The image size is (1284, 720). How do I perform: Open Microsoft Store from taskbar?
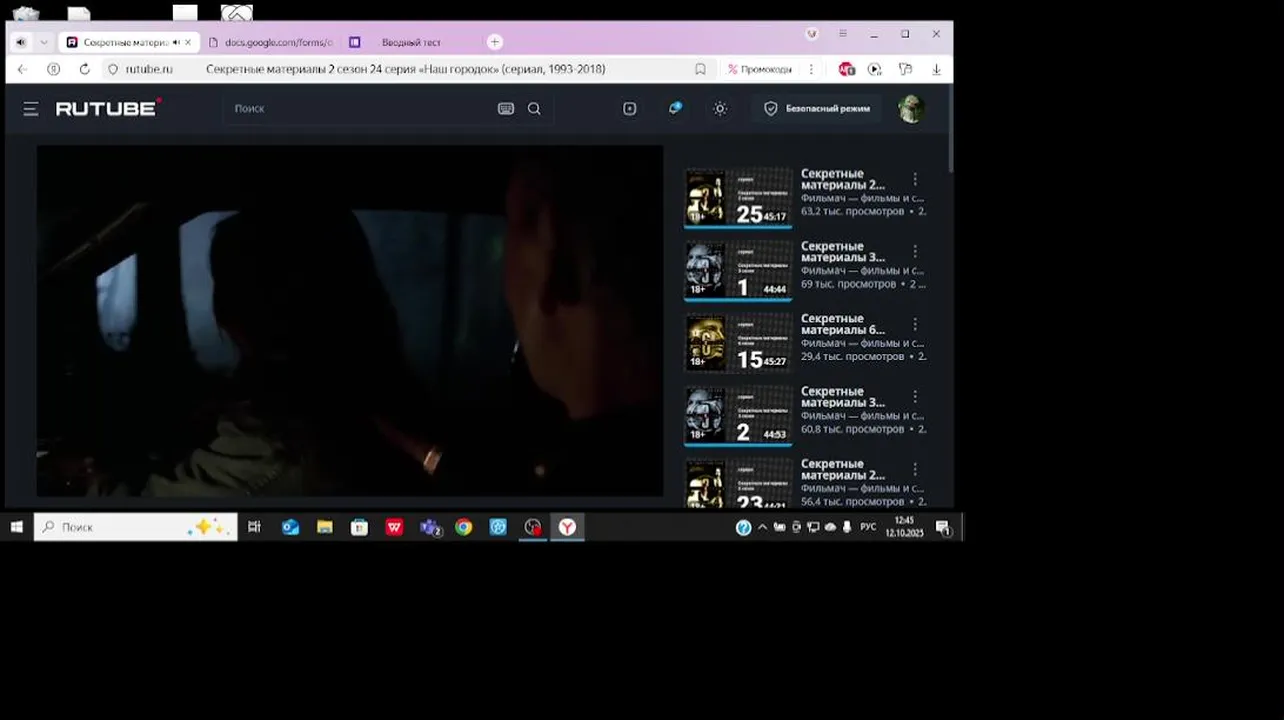(x=359, y=527)
